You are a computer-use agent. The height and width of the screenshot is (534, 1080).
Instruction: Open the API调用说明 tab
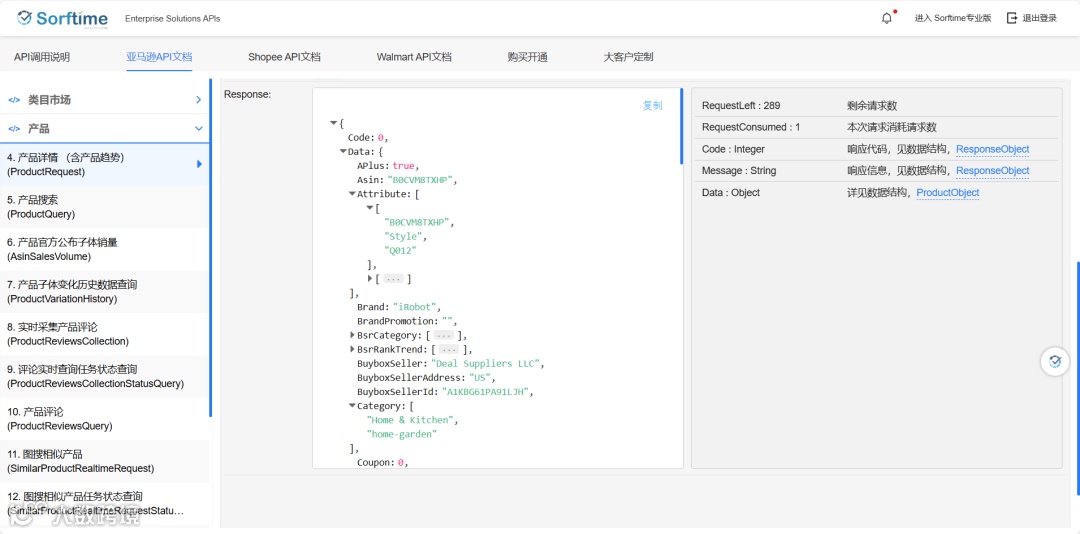[x=42, y=57]
